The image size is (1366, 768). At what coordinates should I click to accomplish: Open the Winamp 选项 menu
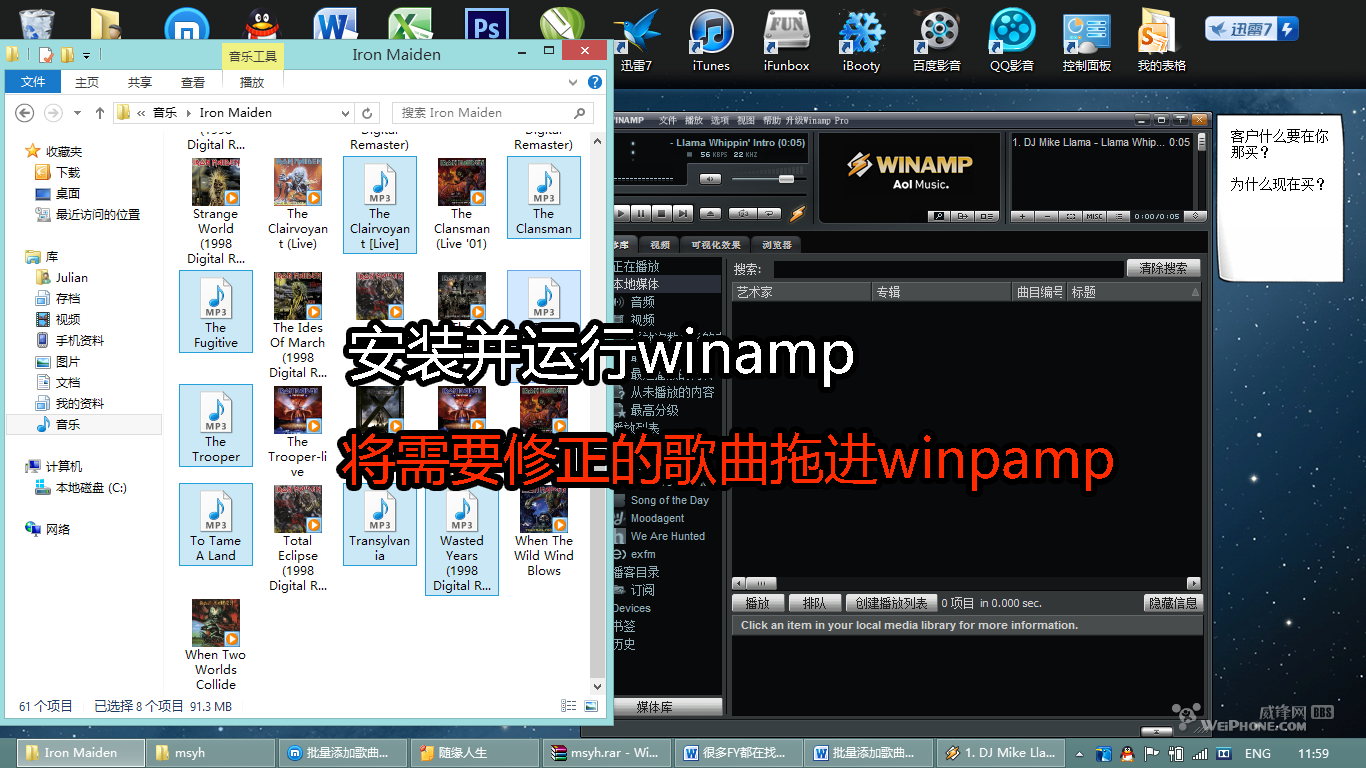click(x=720, y=121)
